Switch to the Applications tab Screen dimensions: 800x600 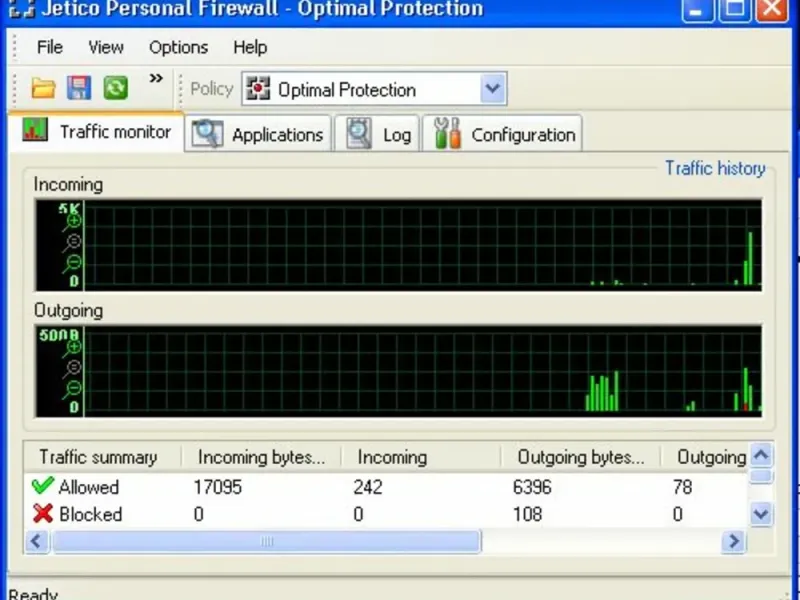(x=258, y=134)
